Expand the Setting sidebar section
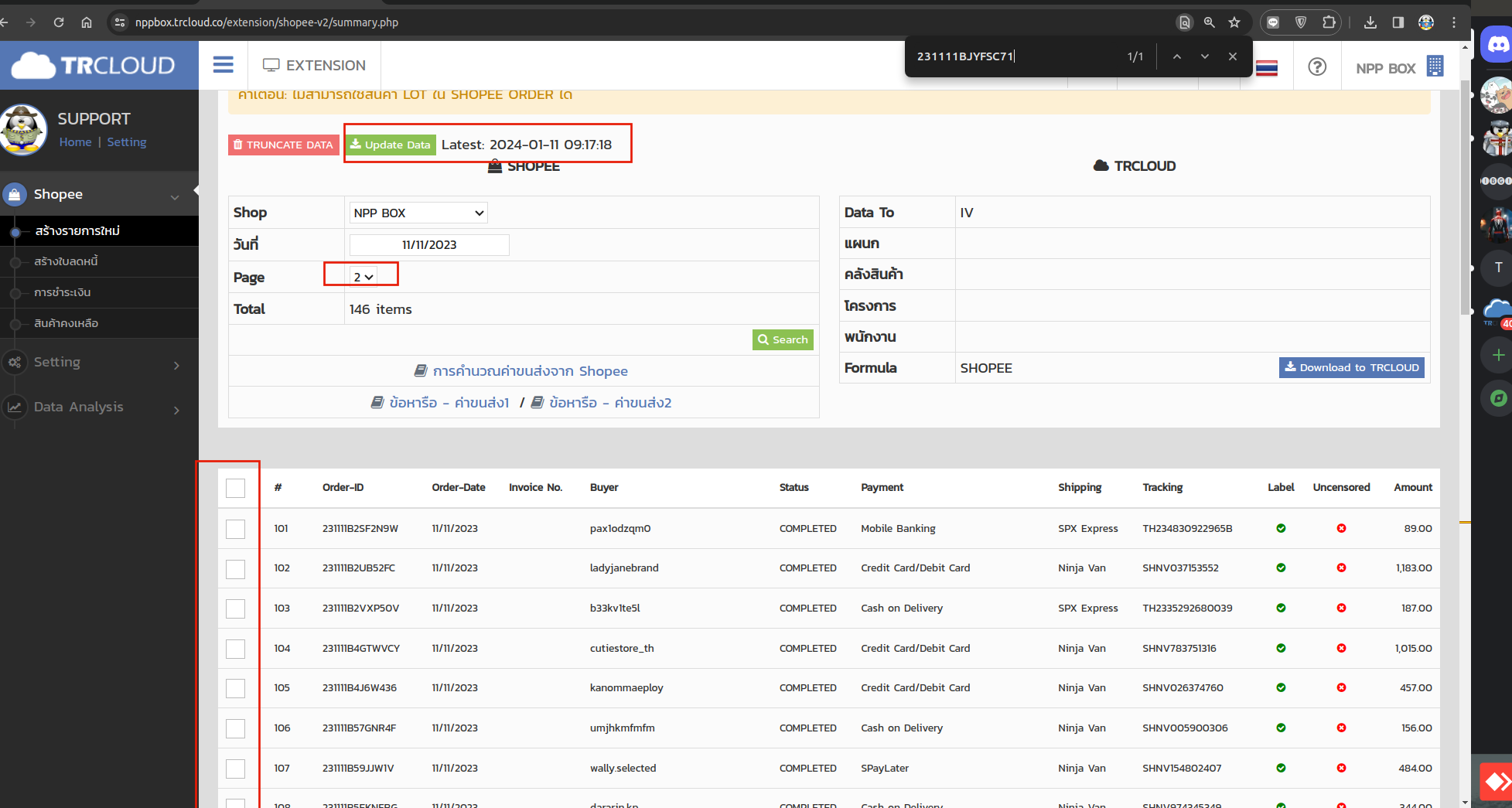This screenshot has width=1512, height=808. point(99,362)
